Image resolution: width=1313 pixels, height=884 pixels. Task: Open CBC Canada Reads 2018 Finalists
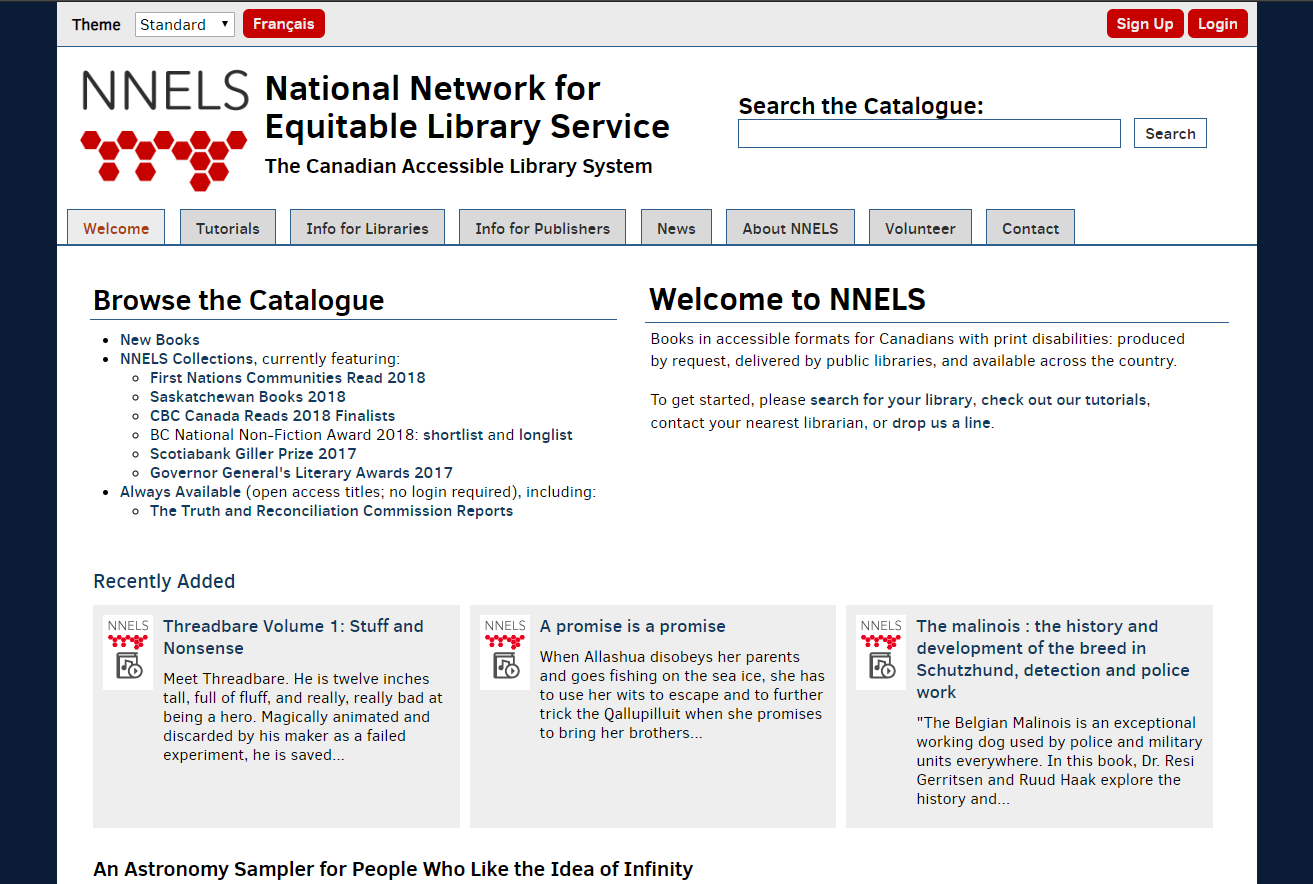pyautogui.click(x=273, y=416)
